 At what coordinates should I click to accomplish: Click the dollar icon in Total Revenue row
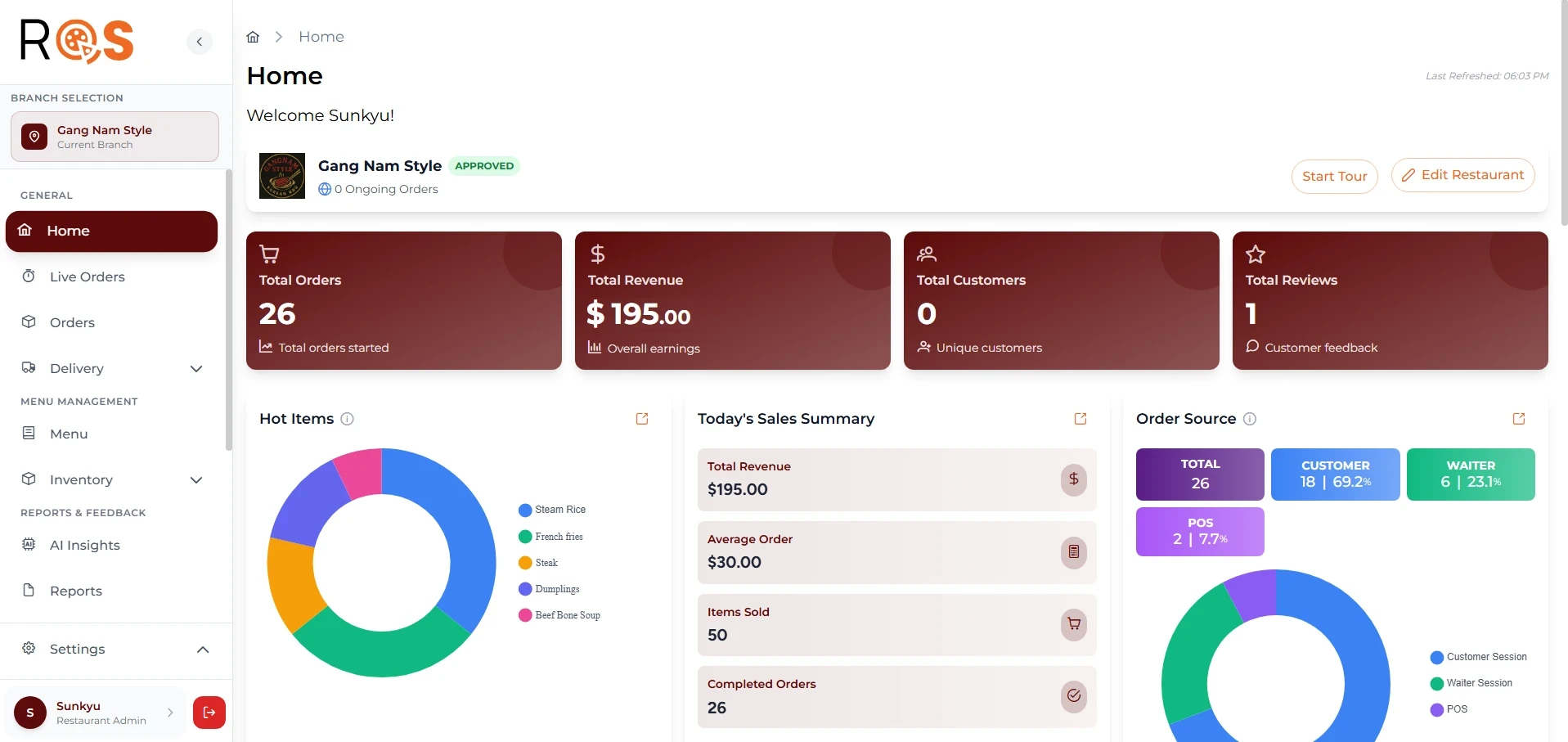point(1074,479)
